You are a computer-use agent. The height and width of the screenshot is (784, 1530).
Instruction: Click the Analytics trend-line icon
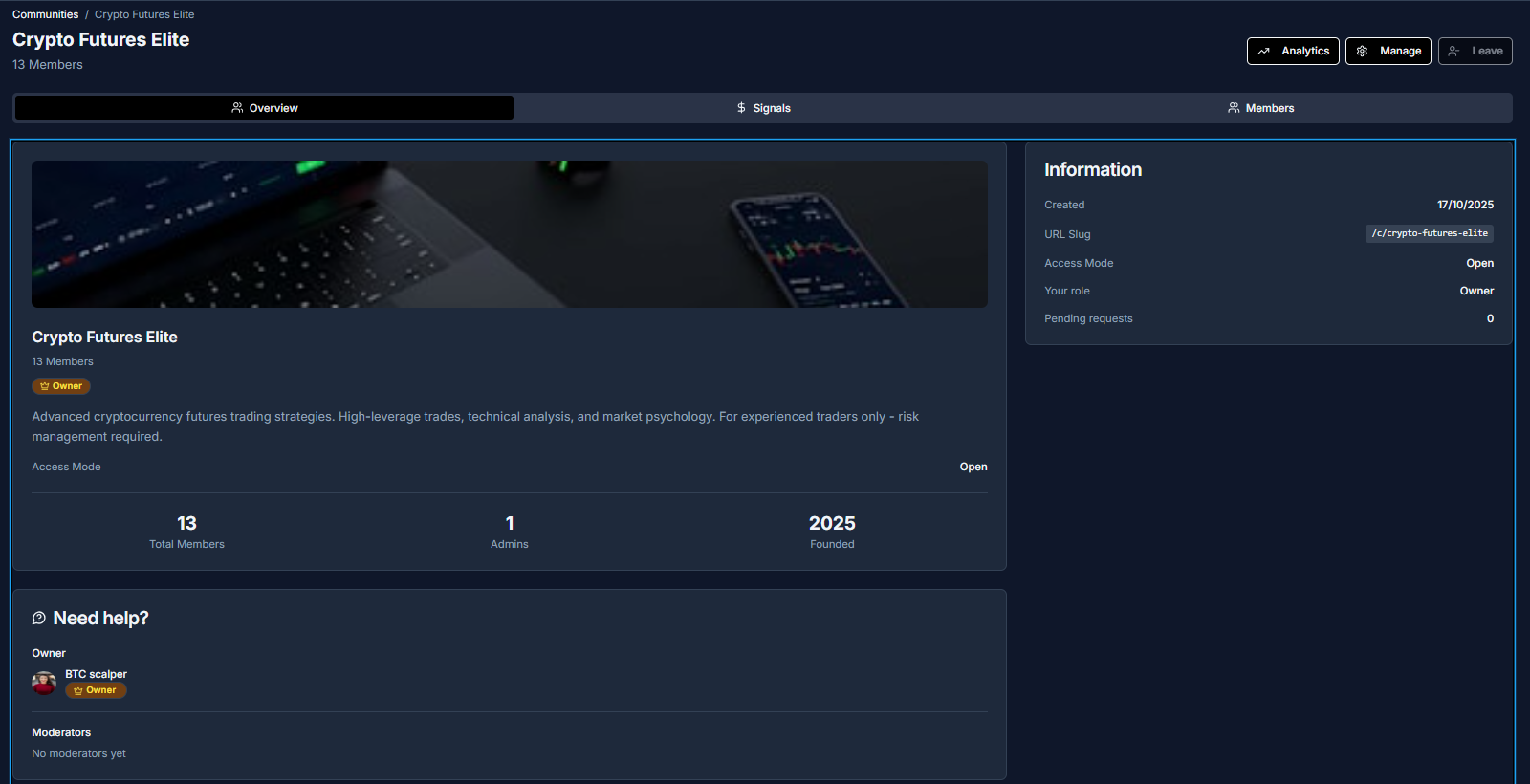(x=1264, y=51)
